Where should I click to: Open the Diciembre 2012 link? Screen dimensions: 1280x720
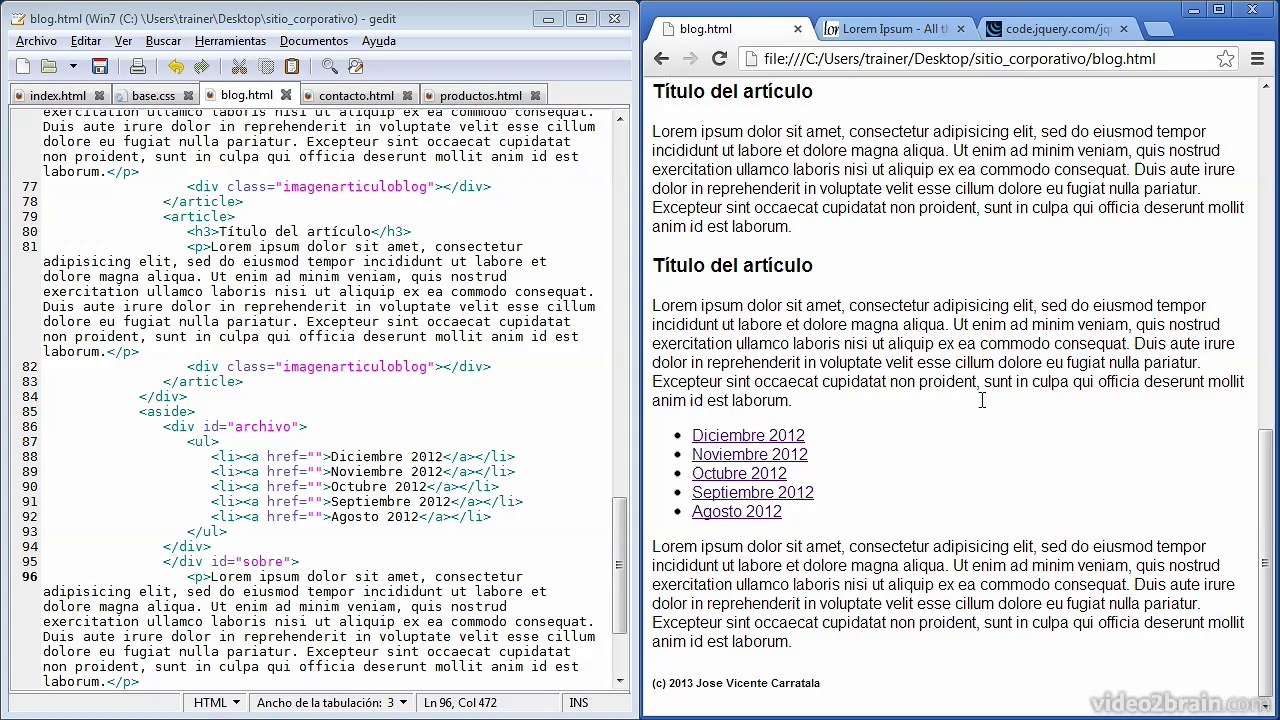[x=748, y=435]
